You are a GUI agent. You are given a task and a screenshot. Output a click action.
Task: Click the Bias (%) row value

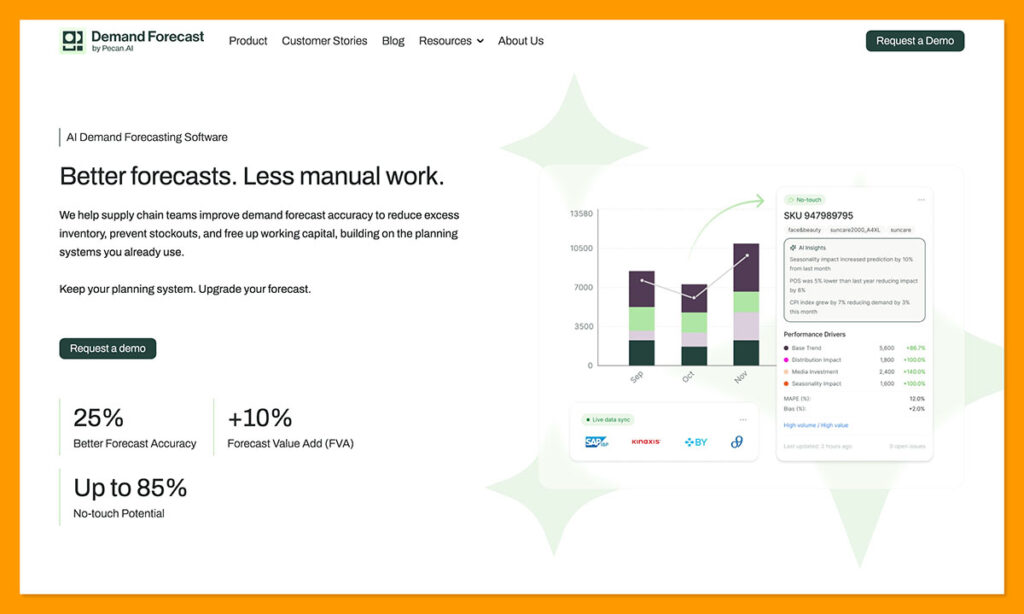click(917, 409)
